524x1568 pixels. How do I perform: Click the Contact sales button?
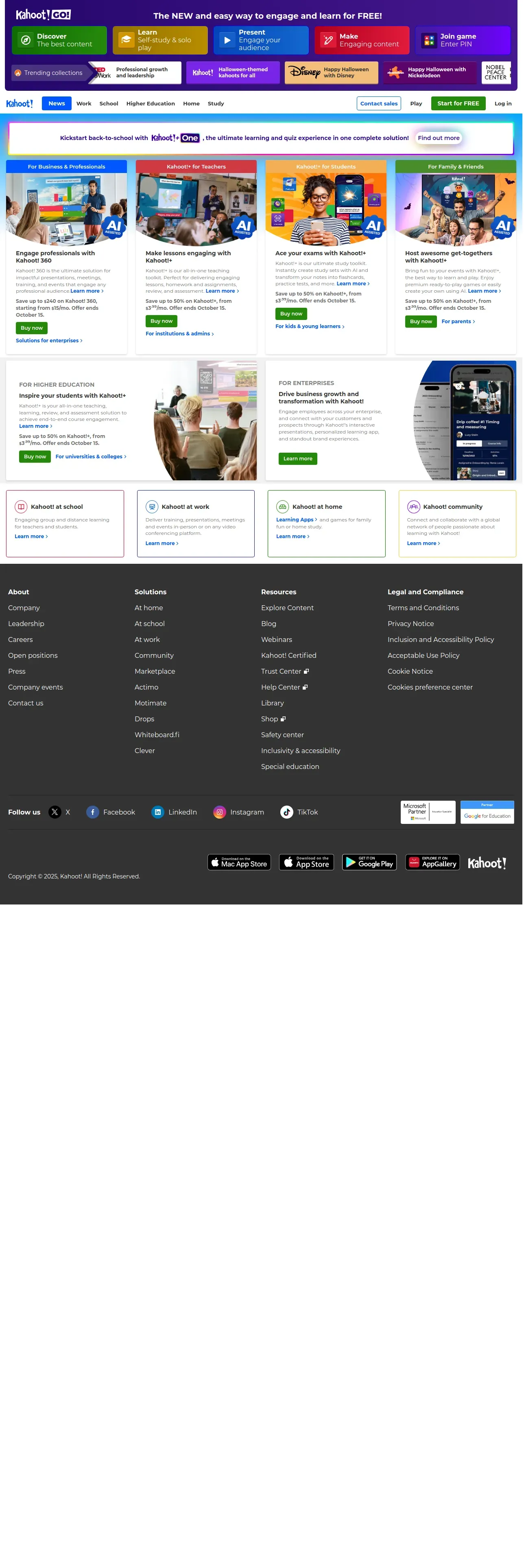point(378,103)
